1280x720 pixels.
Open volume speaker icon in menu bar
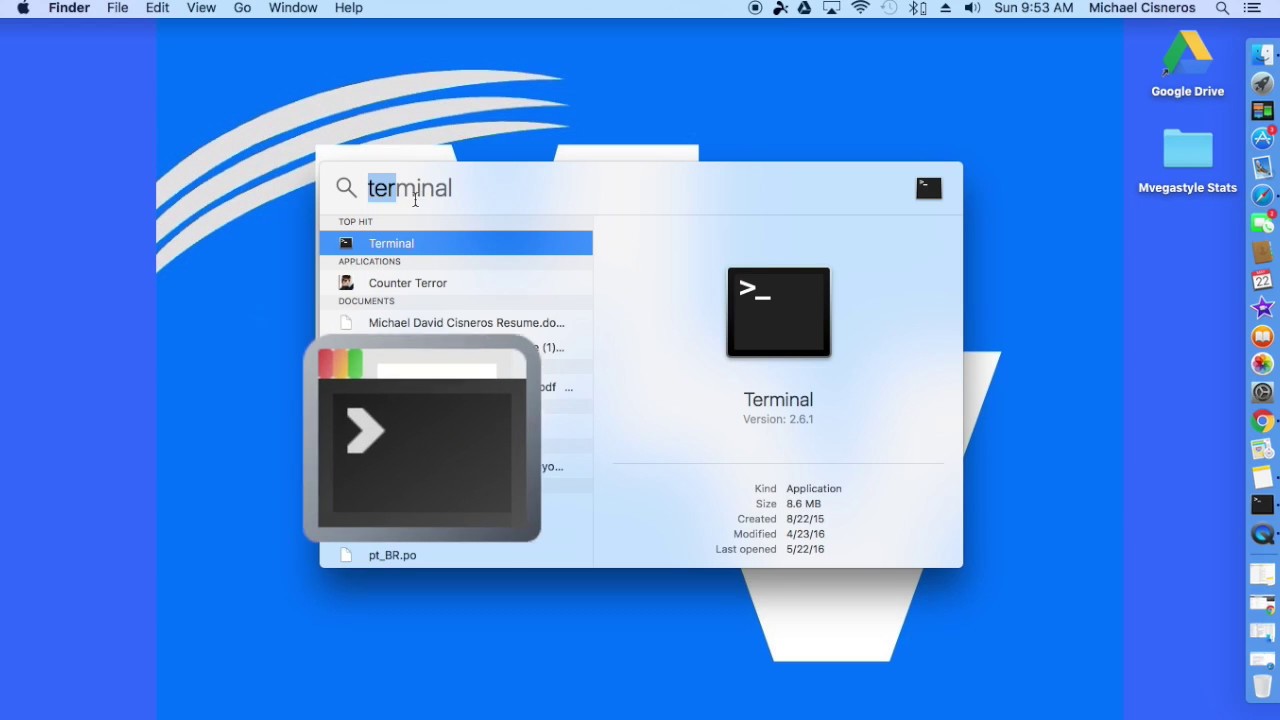(972, 8)
